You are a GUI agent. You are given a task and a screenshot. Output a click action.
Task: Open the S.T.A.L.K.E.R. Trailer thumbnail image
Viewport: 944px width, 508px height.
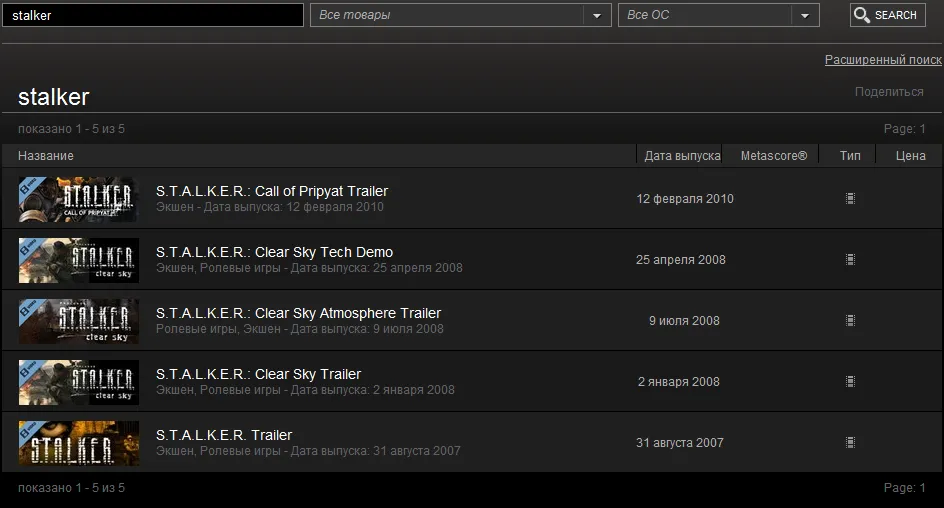point(79,443)
